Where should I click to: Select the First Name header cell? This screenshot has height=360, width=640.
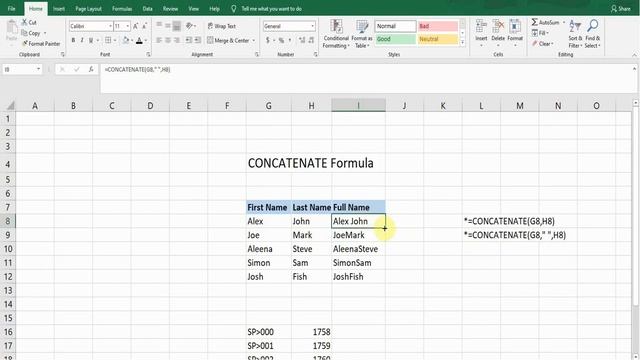tap(269, 207)
